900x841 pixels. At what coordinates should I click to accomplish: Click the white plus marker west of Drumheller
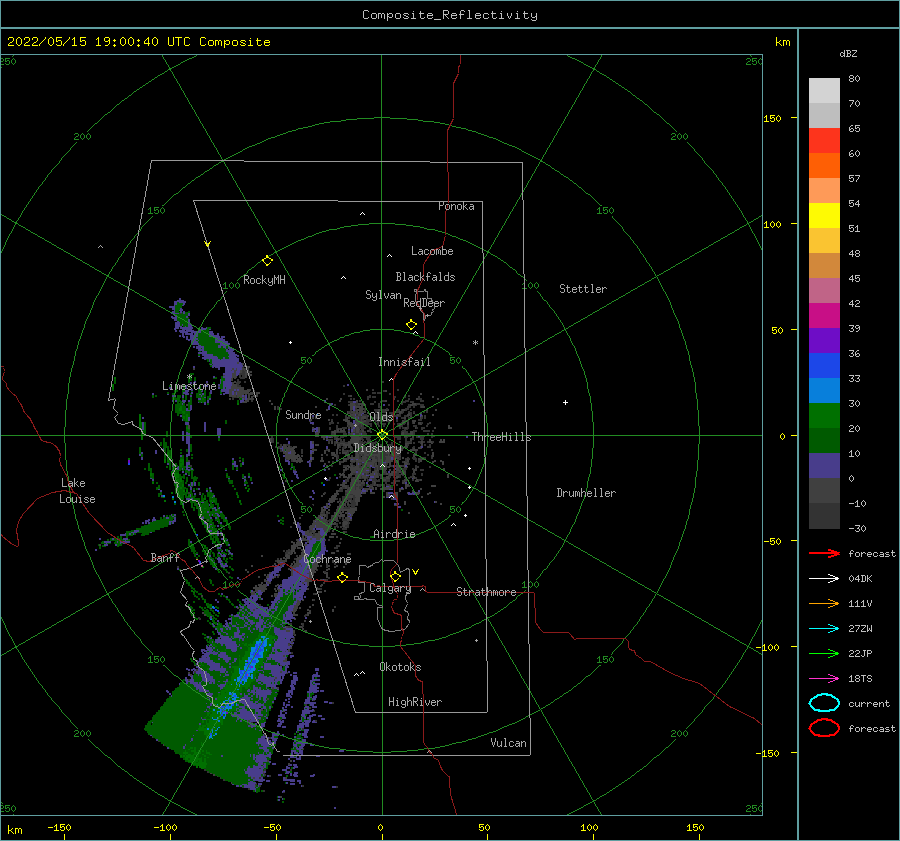coord(565,402)
